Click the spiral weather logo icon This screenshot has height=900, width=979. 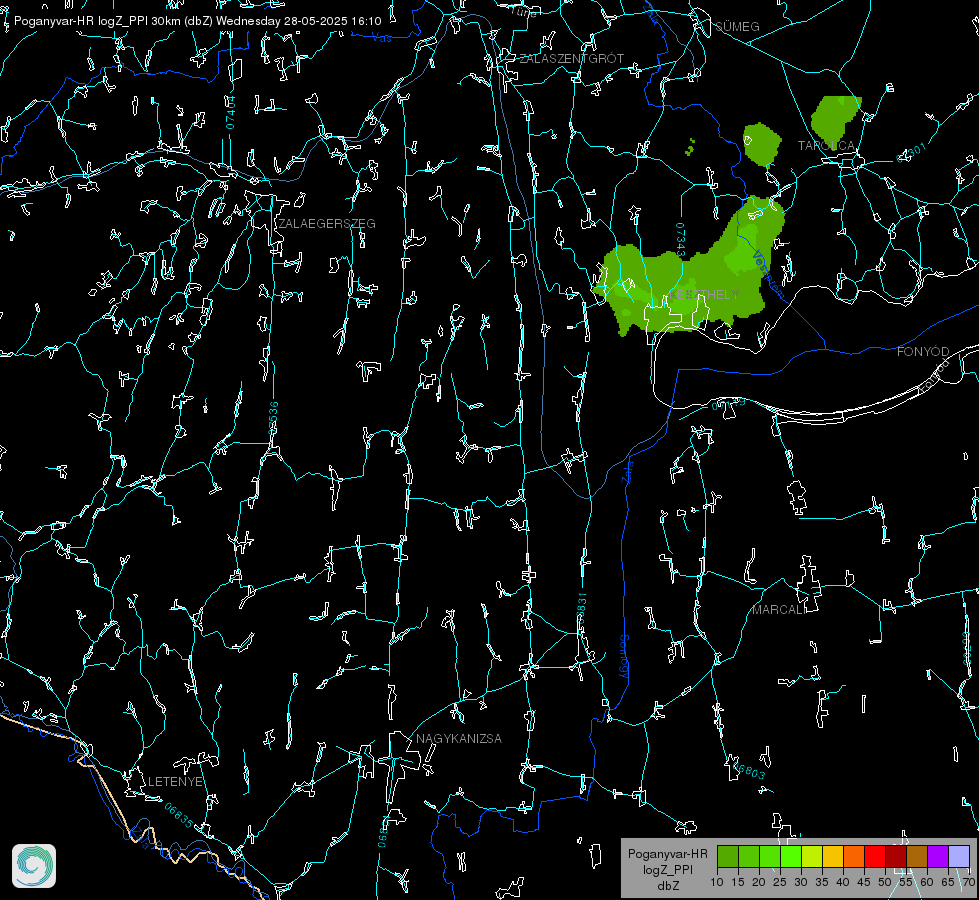[x=34, y=866]
